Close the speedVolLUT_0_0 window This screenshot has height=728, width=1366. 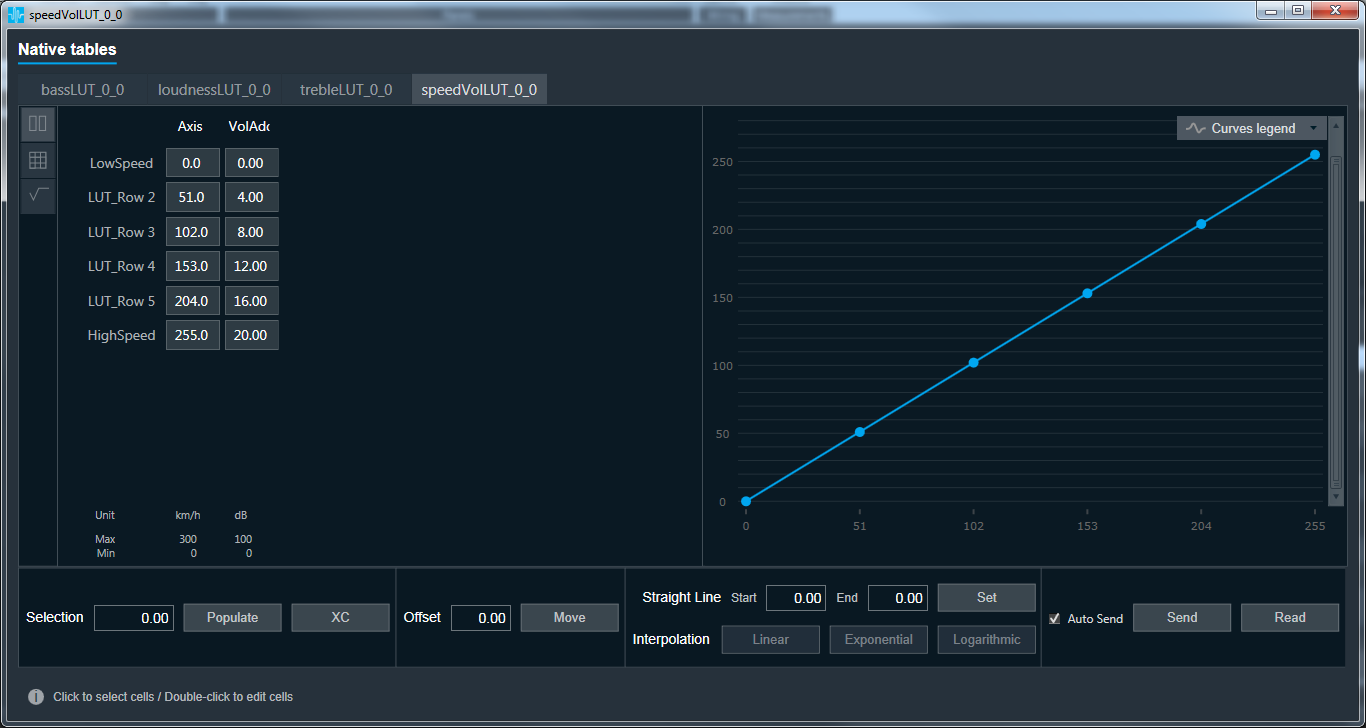point(1335,10)
